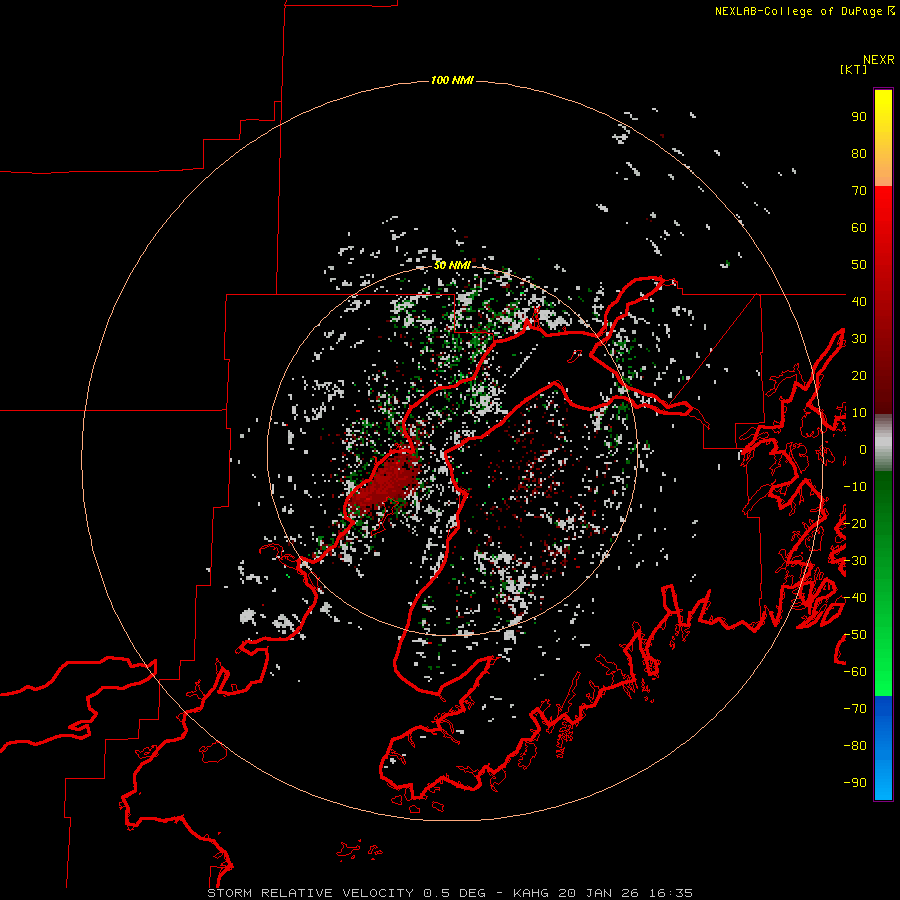The height and width of the screenshot is (900, 900).
Task: Click the 'KAHG' radar site identifier
Action: [x=531, y=893]
